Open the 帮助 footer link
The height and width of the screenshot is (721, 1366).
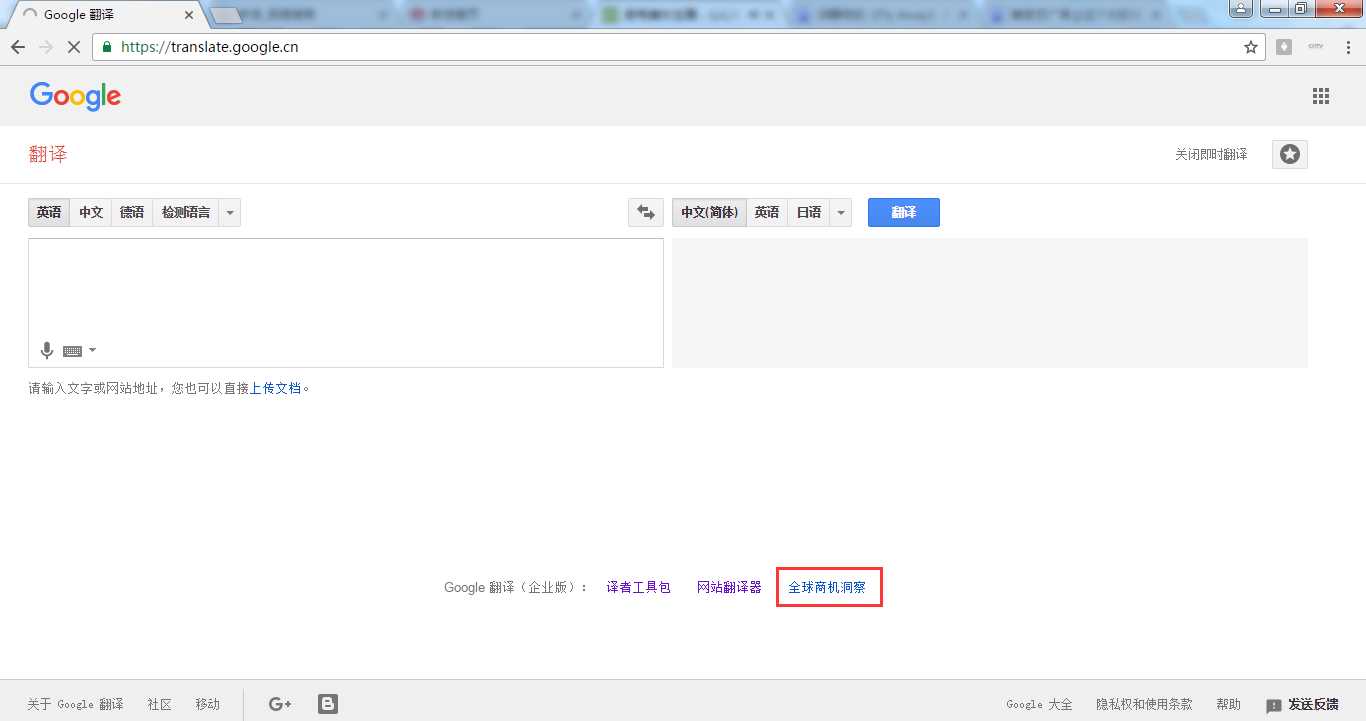[x=1229, y=704]
